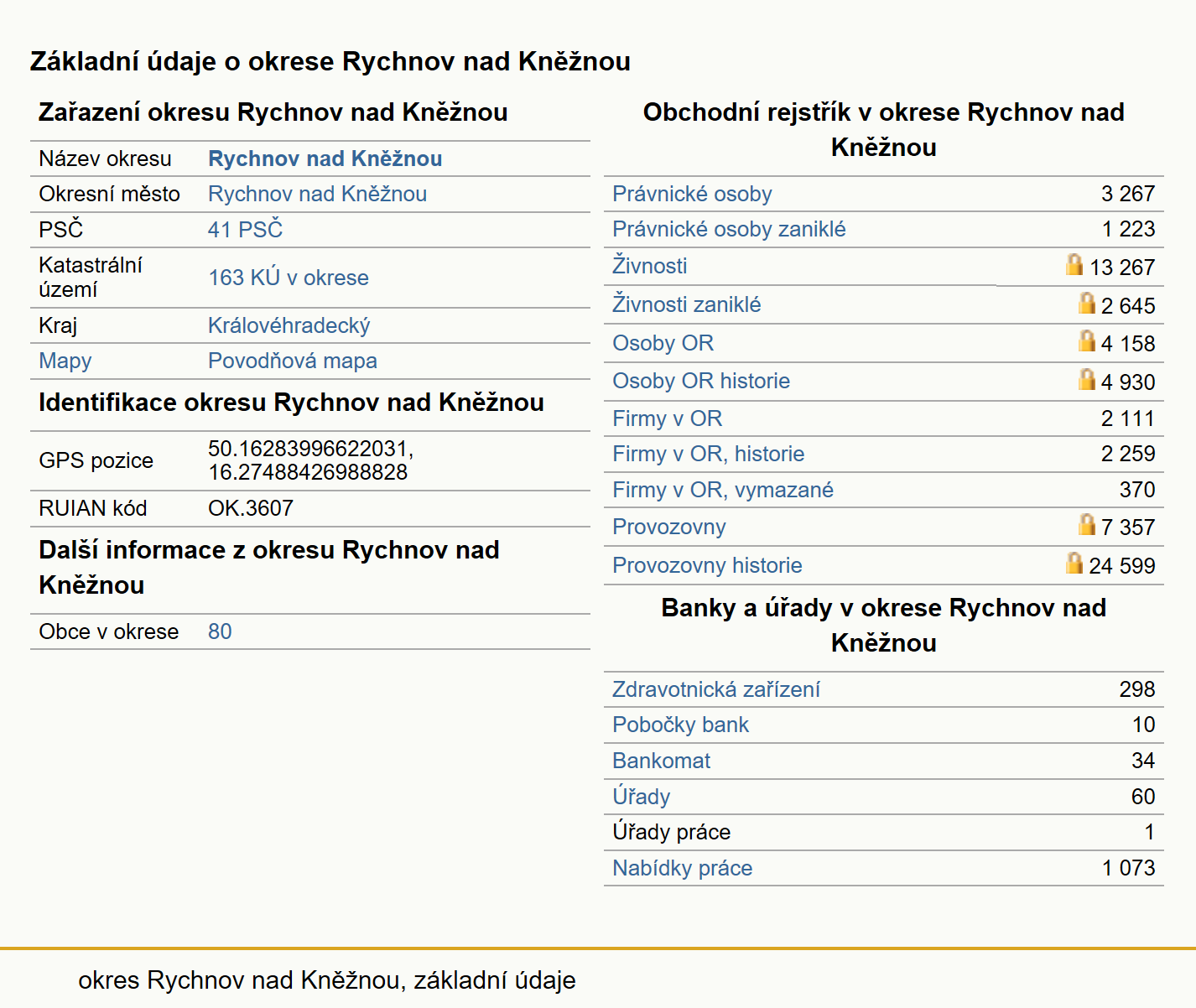Click the Katastrální území label
The width and height of the screenshot is (1196, 1008).
pos(91,278)
